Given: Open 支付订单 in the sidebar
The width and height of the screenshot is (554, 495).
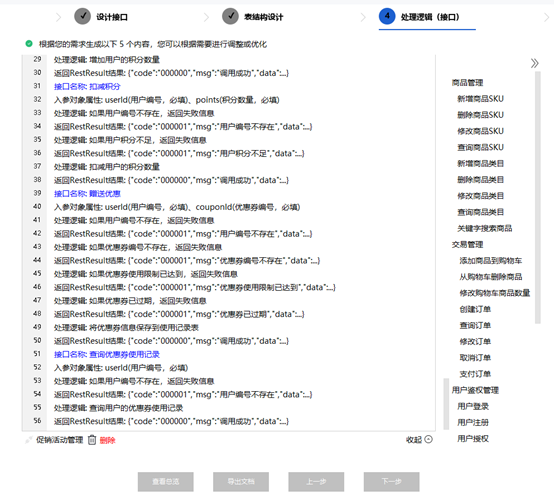Looking at the screenshot, I should click(475, 374).
